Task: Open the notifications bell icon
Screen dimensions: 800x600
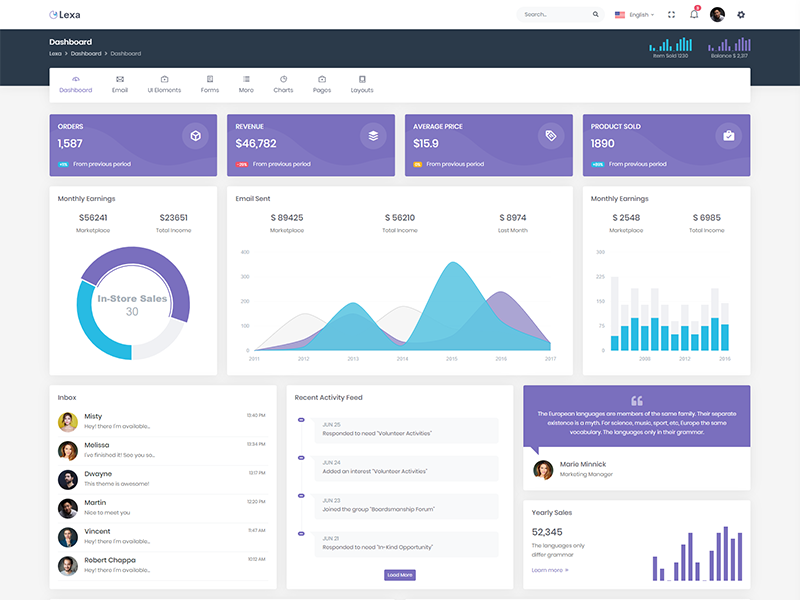Action: [694, 15]
